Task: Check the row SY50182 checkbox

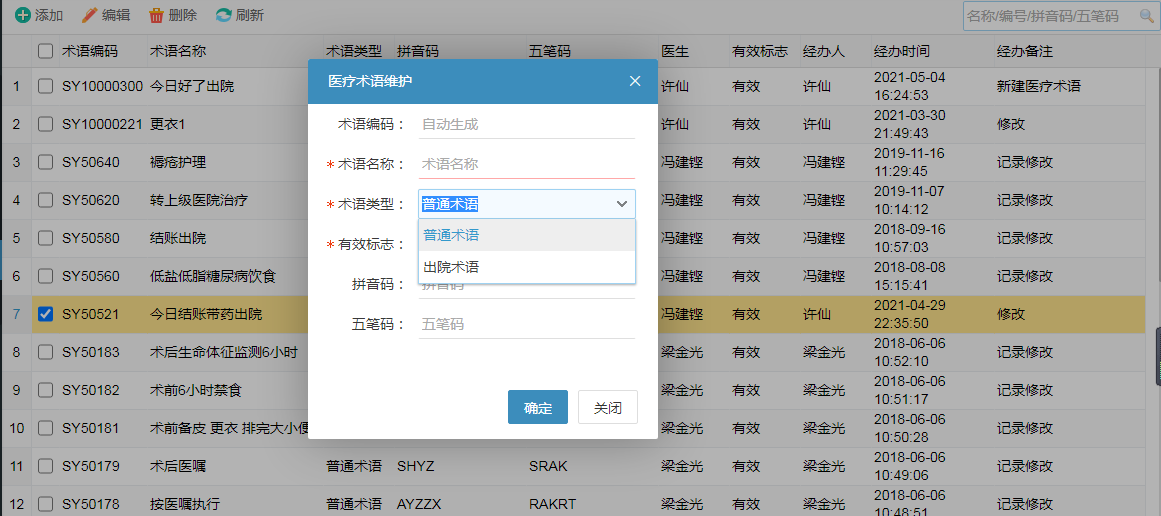Action: (46, 389)
